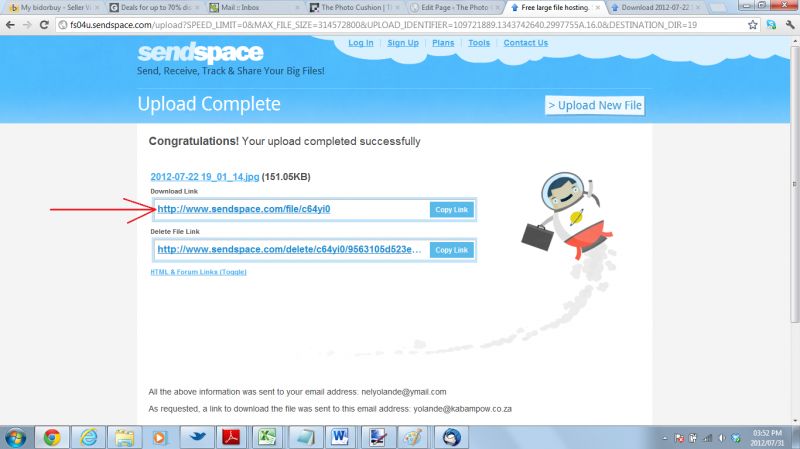Open the Contact Us link

(x=526, y=43)
